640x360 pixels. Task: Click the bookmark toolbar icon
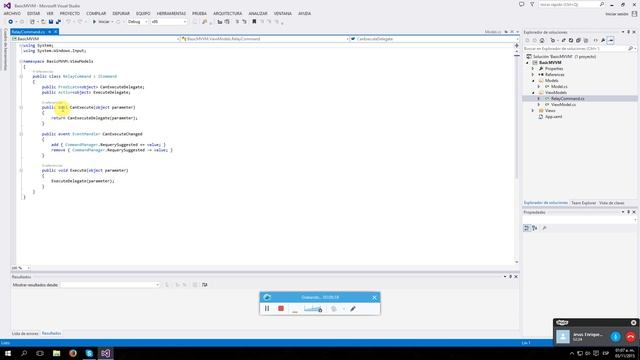tap(254, 22)
